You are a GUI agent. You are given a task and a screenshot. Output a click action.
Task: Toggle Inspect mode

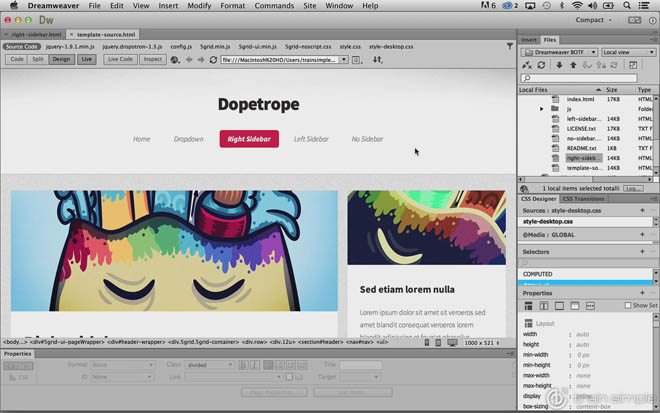point(152,59)
